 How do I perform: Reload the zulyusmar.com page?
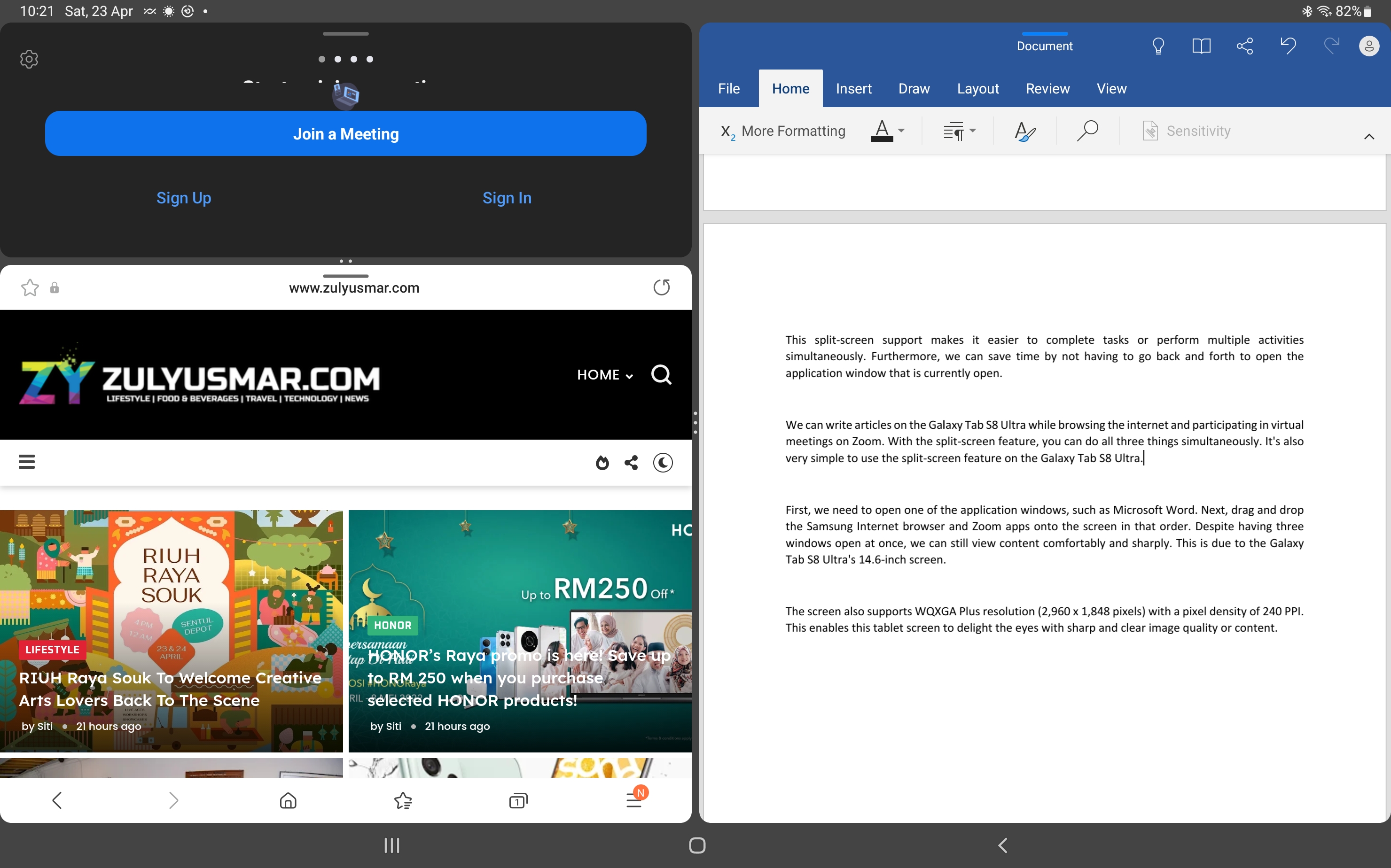point(662,287)
